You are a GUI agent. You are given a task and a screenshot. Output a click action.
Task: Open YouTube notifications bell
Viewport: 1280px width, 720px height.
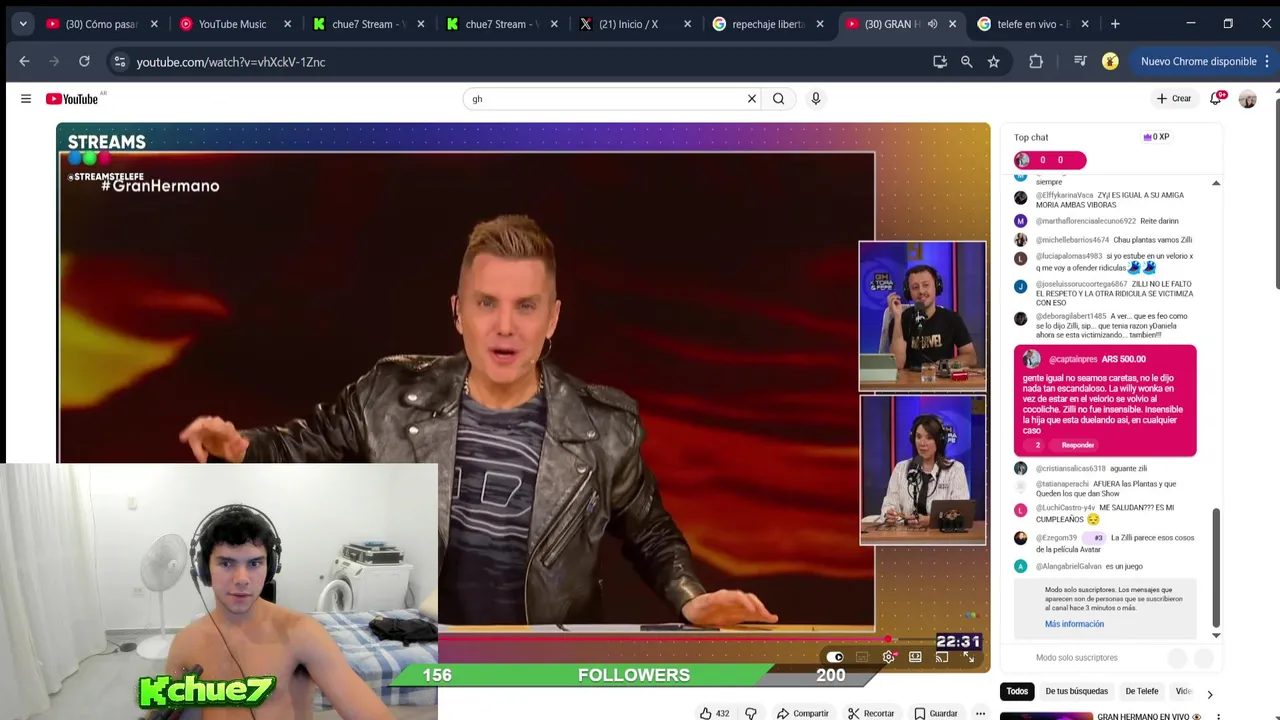tap(1217, 98)
